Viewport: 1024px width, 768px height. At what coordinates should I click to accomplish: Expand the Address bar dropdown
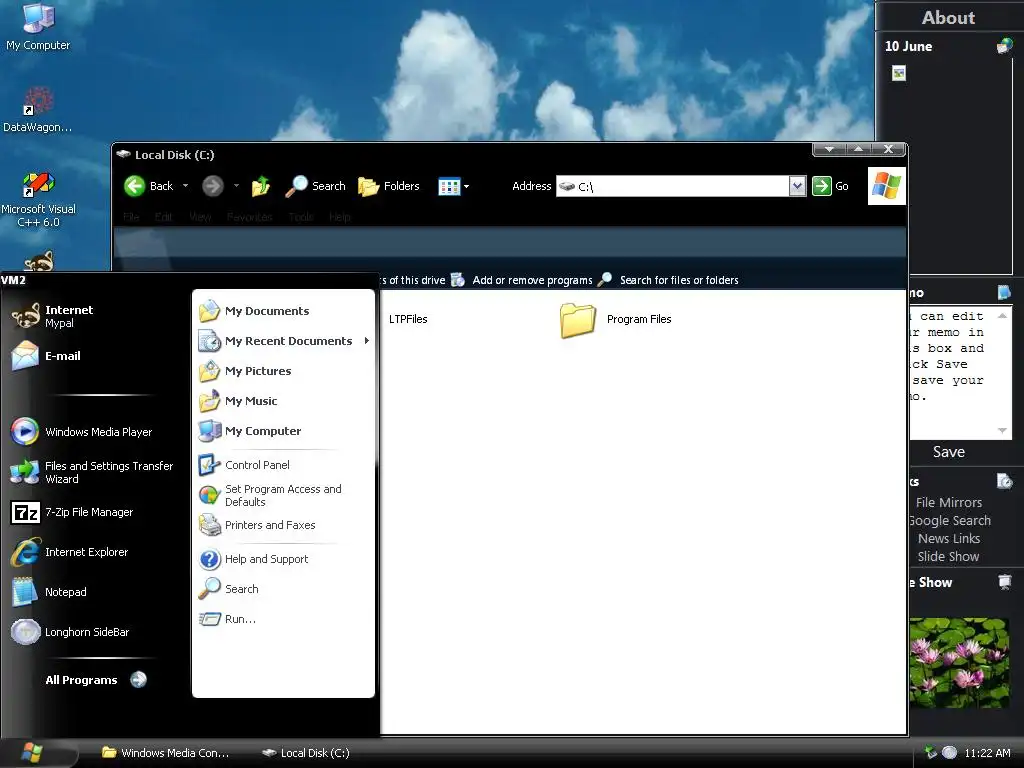point(797,186)
